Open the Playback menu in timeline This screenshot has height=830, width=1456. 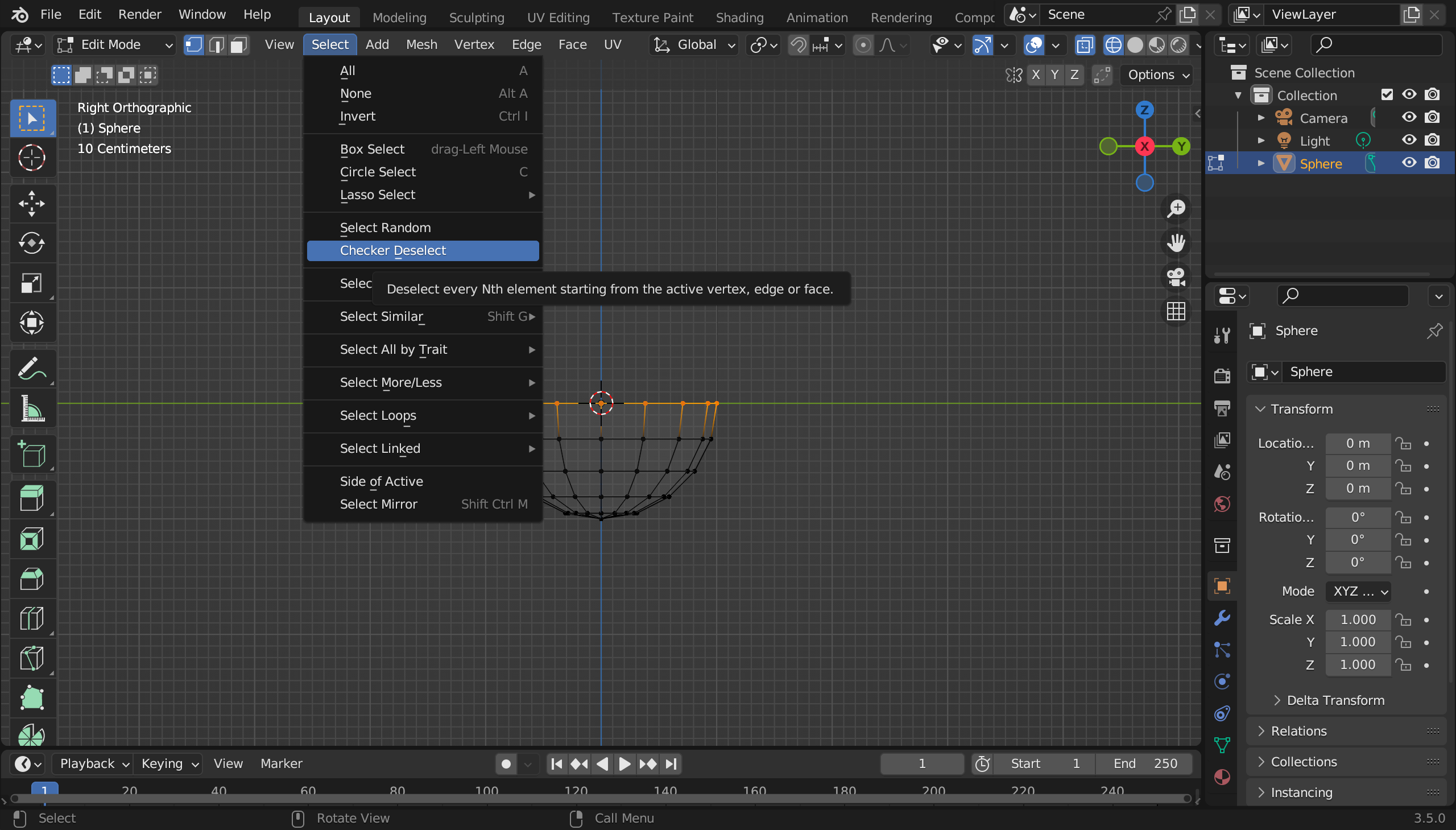point(93,763)
